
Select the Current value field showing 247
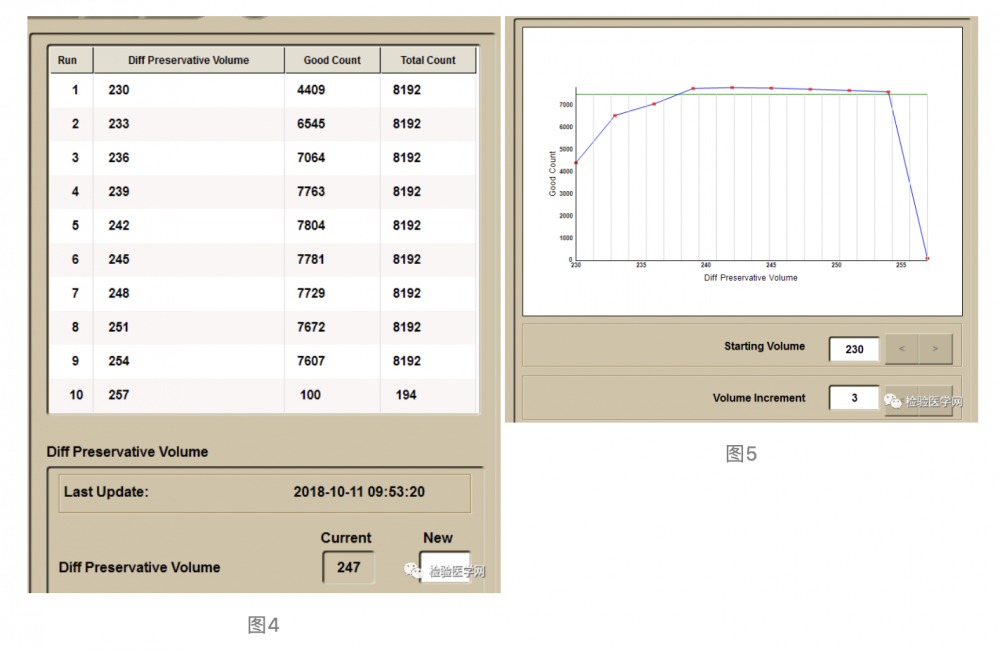tap(348, 567)
